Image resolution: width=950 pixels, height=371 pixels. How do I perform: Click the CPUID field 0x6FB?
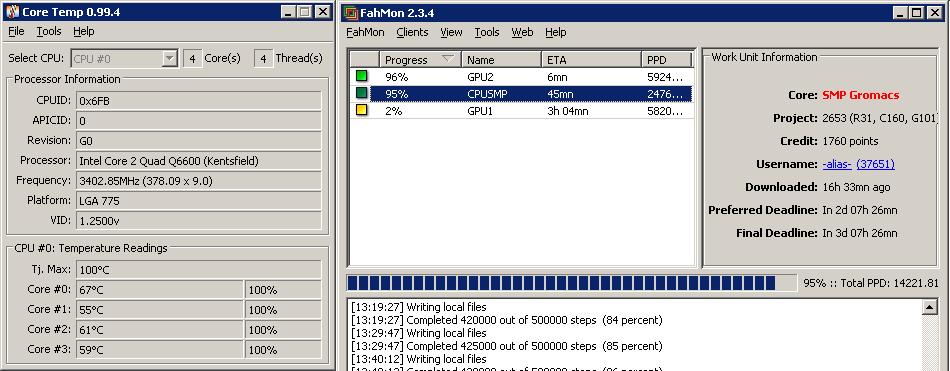click(199, 101)
